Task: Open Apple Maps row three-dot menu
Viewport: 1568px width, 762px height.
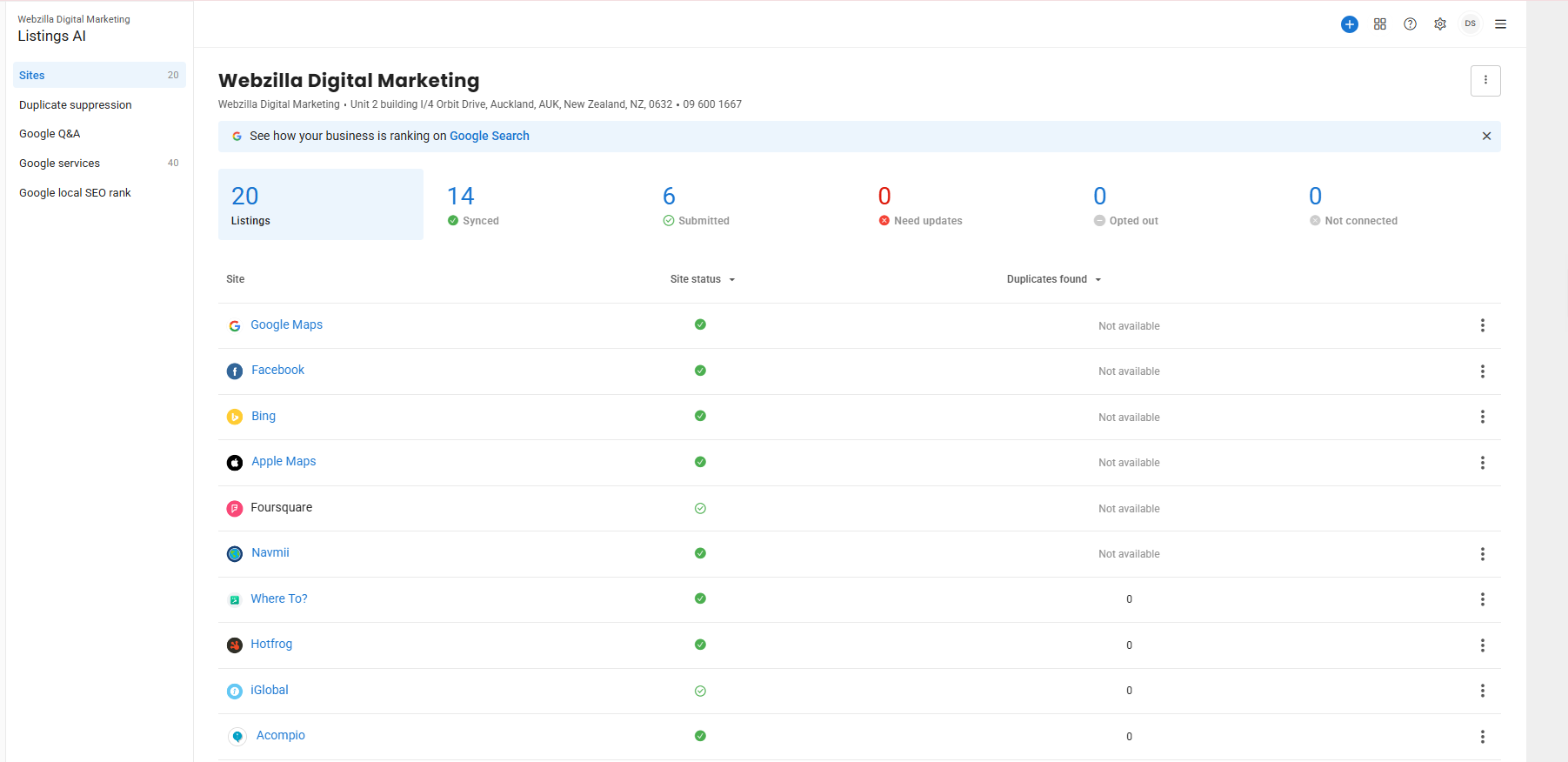Action: pos(1483,463)
